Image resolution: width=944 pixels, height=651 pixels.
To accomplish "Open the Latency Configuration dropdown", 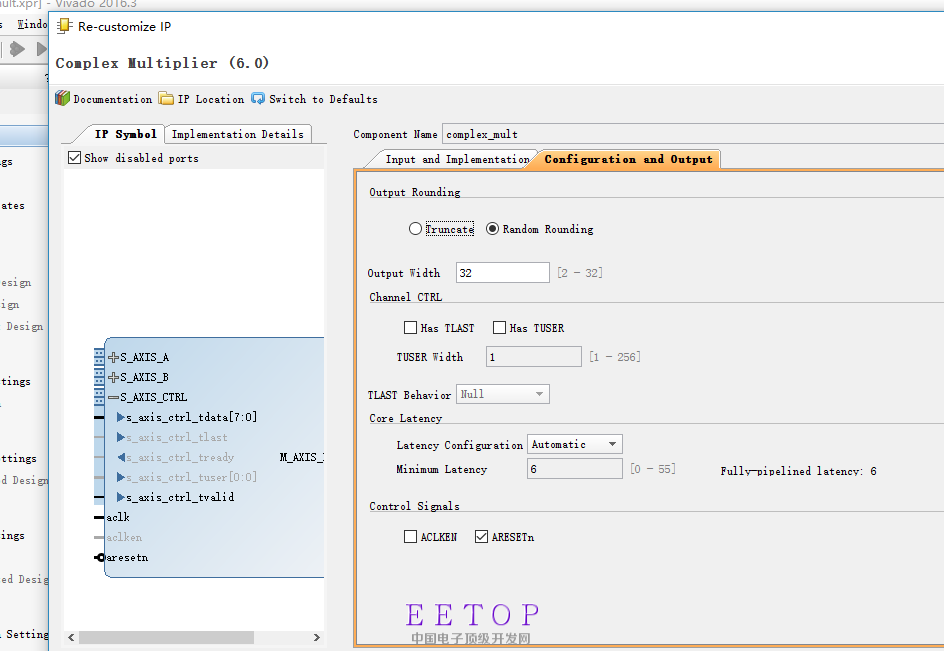I will (574, 444).
